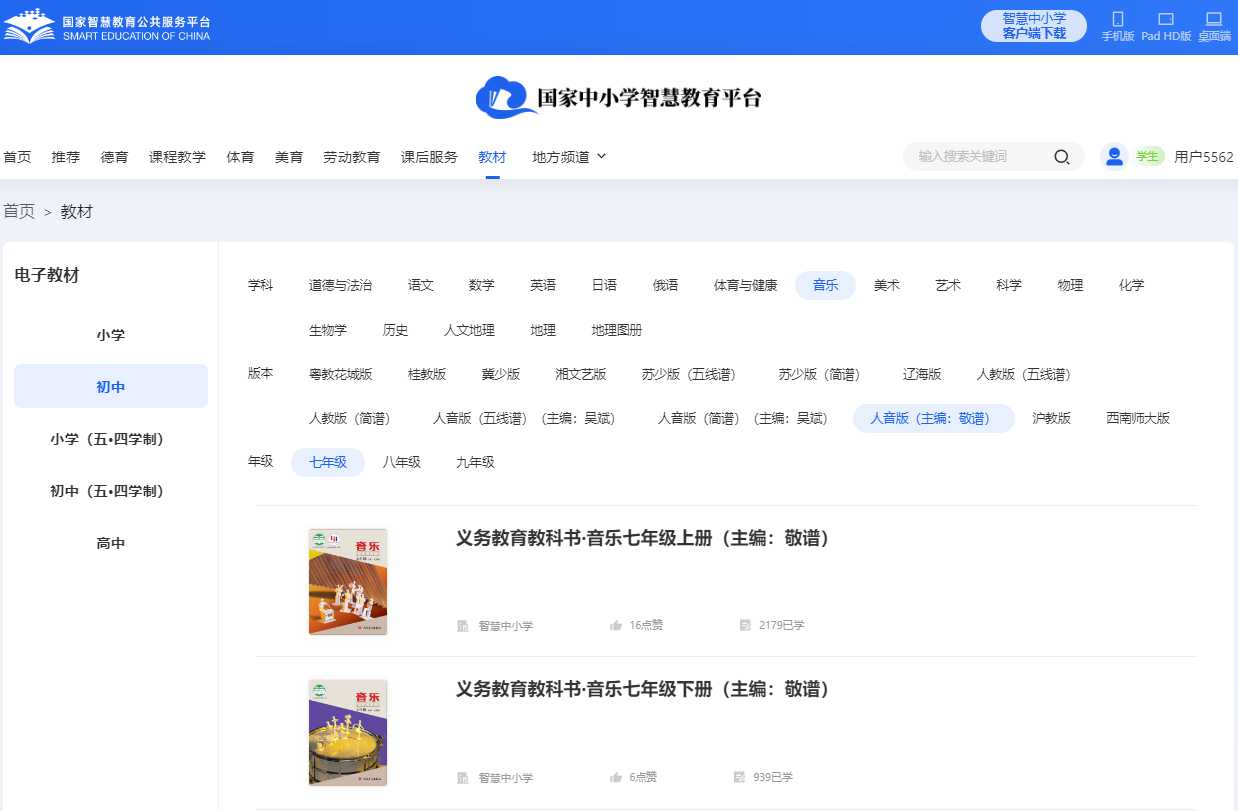
Task: Select 人音版（主编：敬谱） edition
Action: click(x=934, y=418)
